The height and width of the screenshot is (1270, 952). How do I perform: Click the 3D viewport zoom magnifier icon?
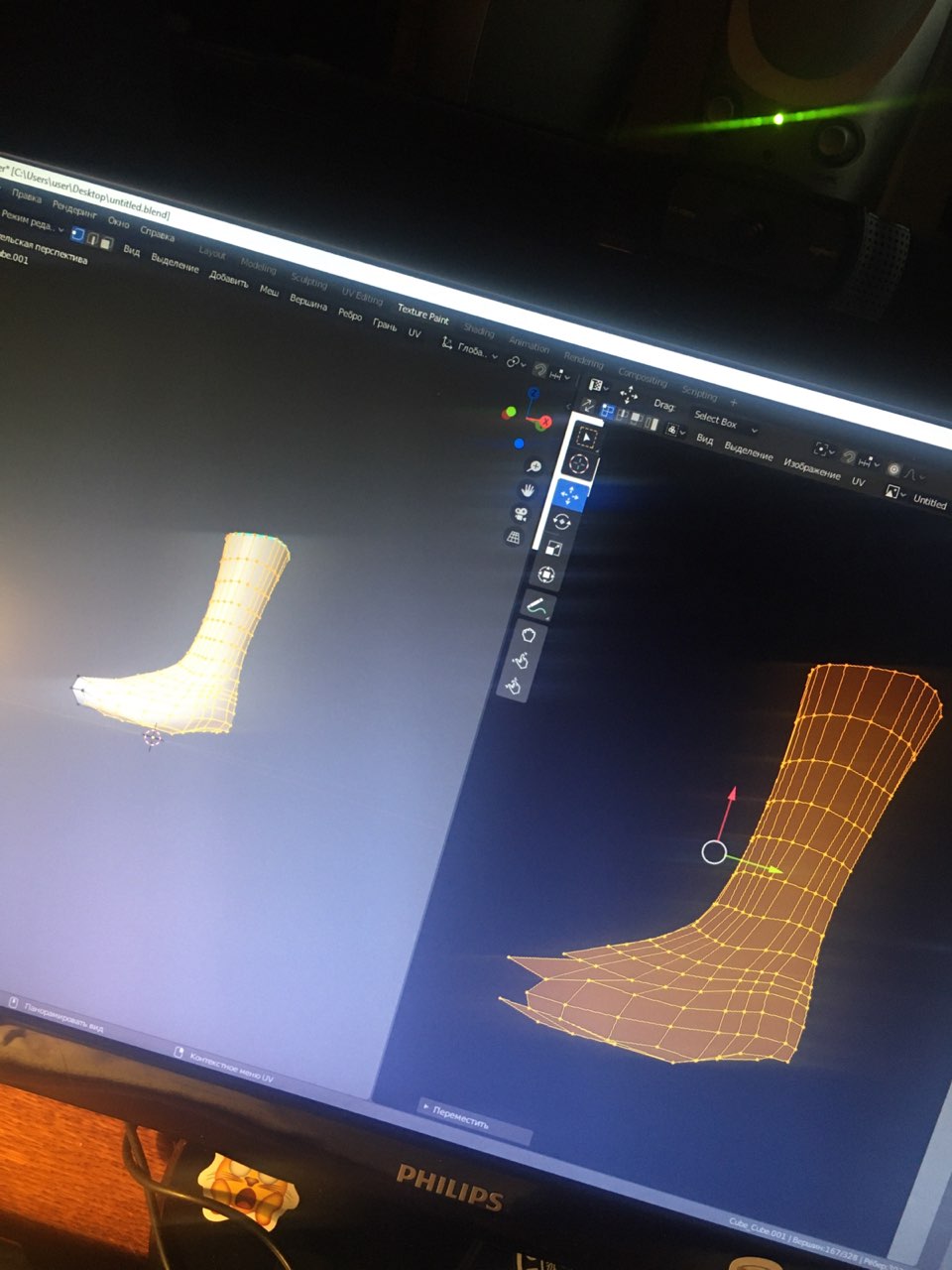pyautogui.click(x=535, y=466)
